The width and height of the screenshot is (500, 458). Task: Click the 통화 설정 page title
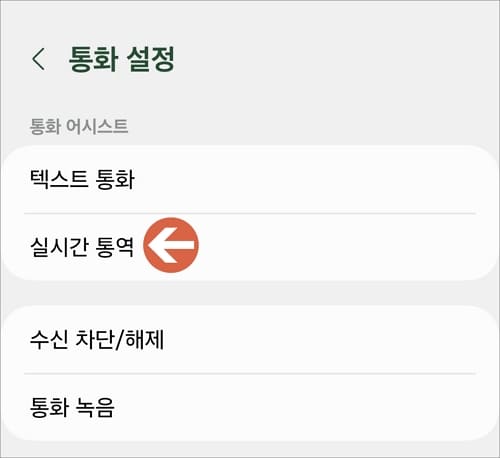coord(122,59)
